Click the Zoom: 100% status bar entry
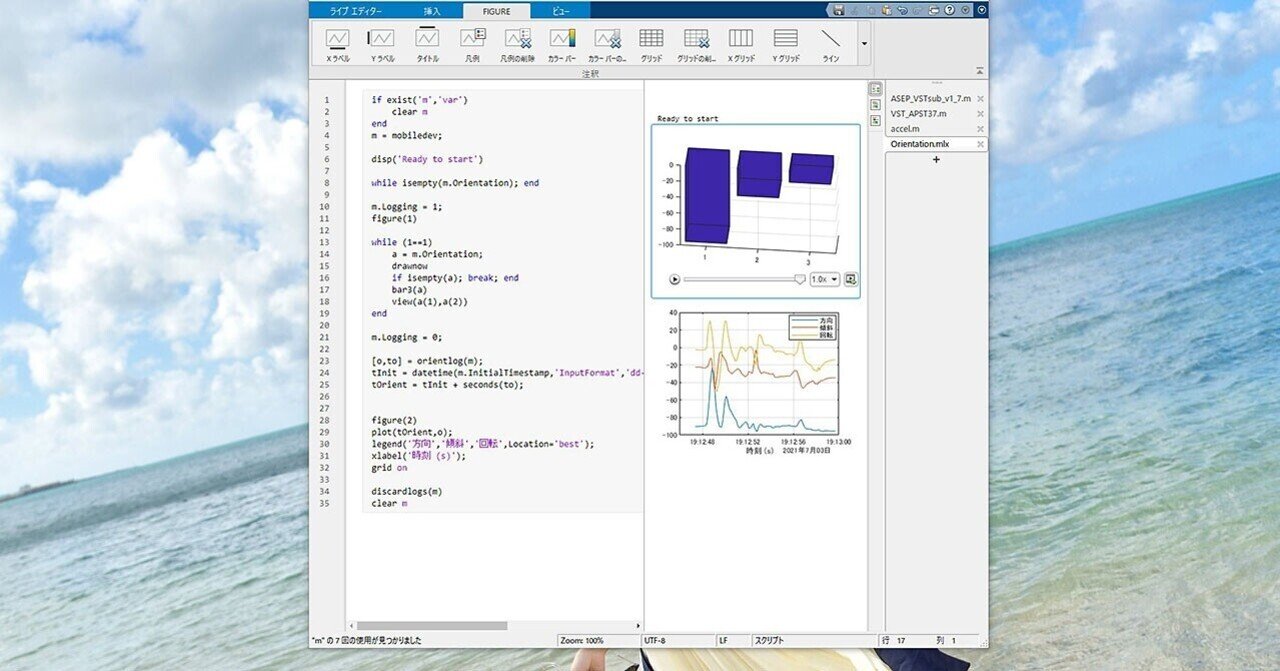 (x=597, y=640)
